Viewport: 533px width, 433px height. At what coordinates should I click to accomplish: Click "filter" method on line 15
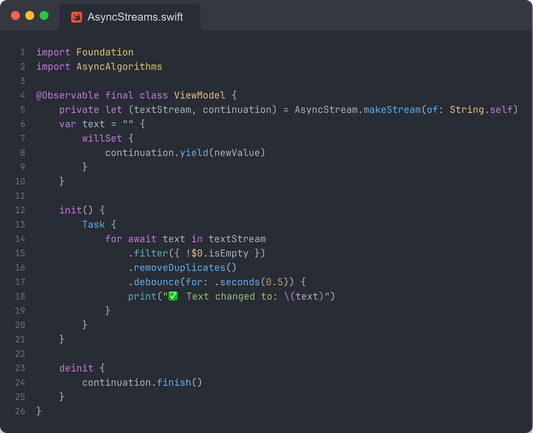[151, 254]
